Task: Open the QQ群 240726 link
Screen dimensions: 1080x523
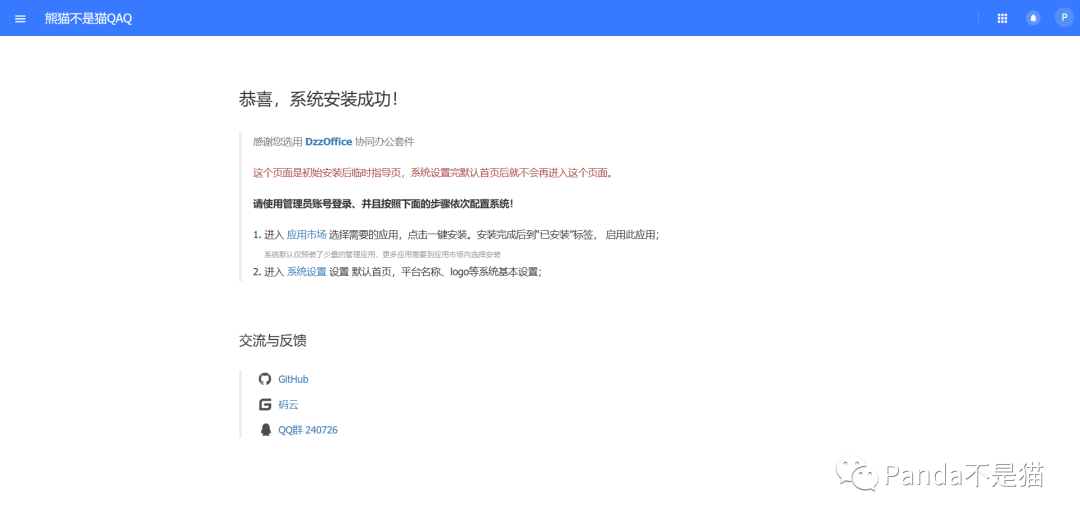Action: [308, 430]
